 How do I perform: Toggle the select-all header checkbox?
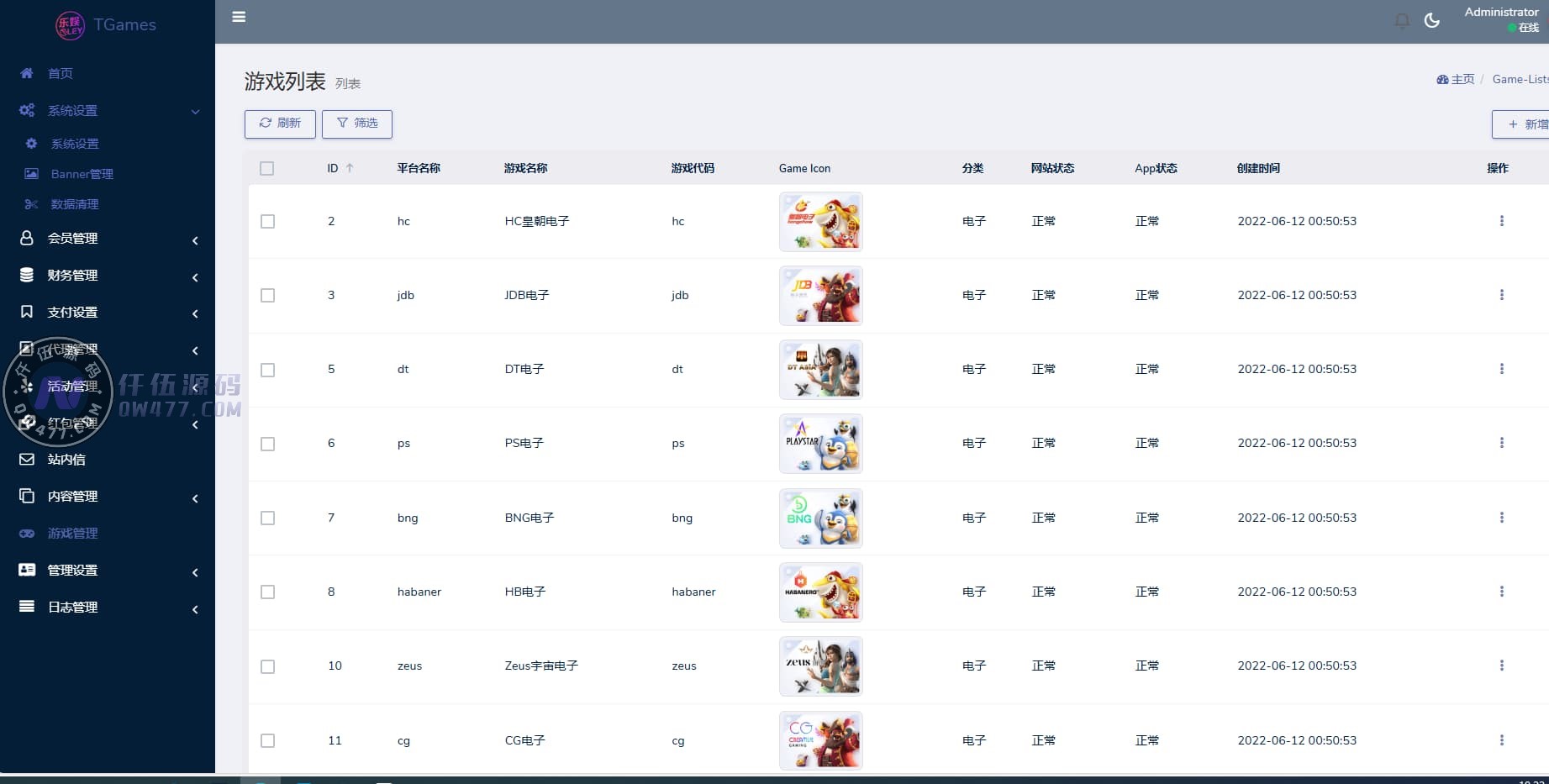tap(267, 168)
